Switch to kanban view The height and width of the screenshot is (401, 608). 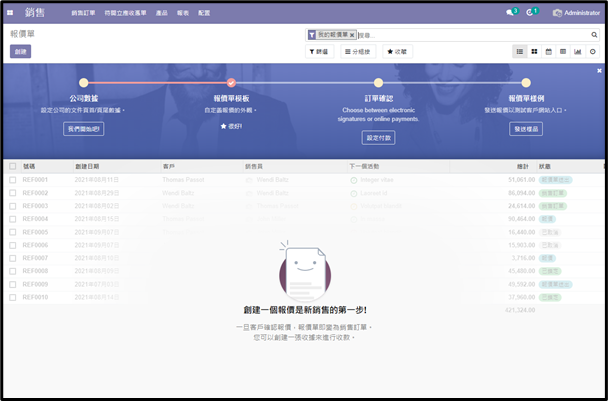coord(534,52)
